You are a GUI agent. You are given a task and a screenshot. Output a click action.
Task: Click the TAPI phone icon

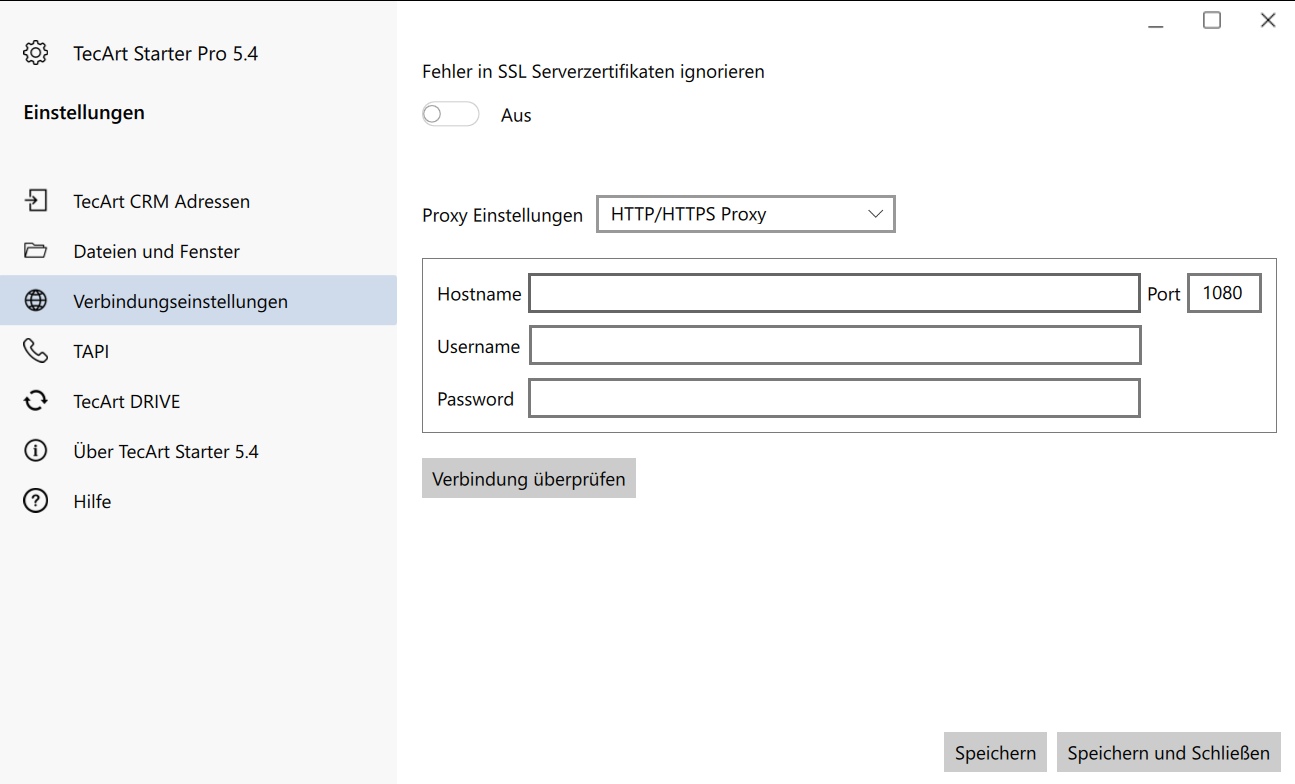tap(36, 351)
